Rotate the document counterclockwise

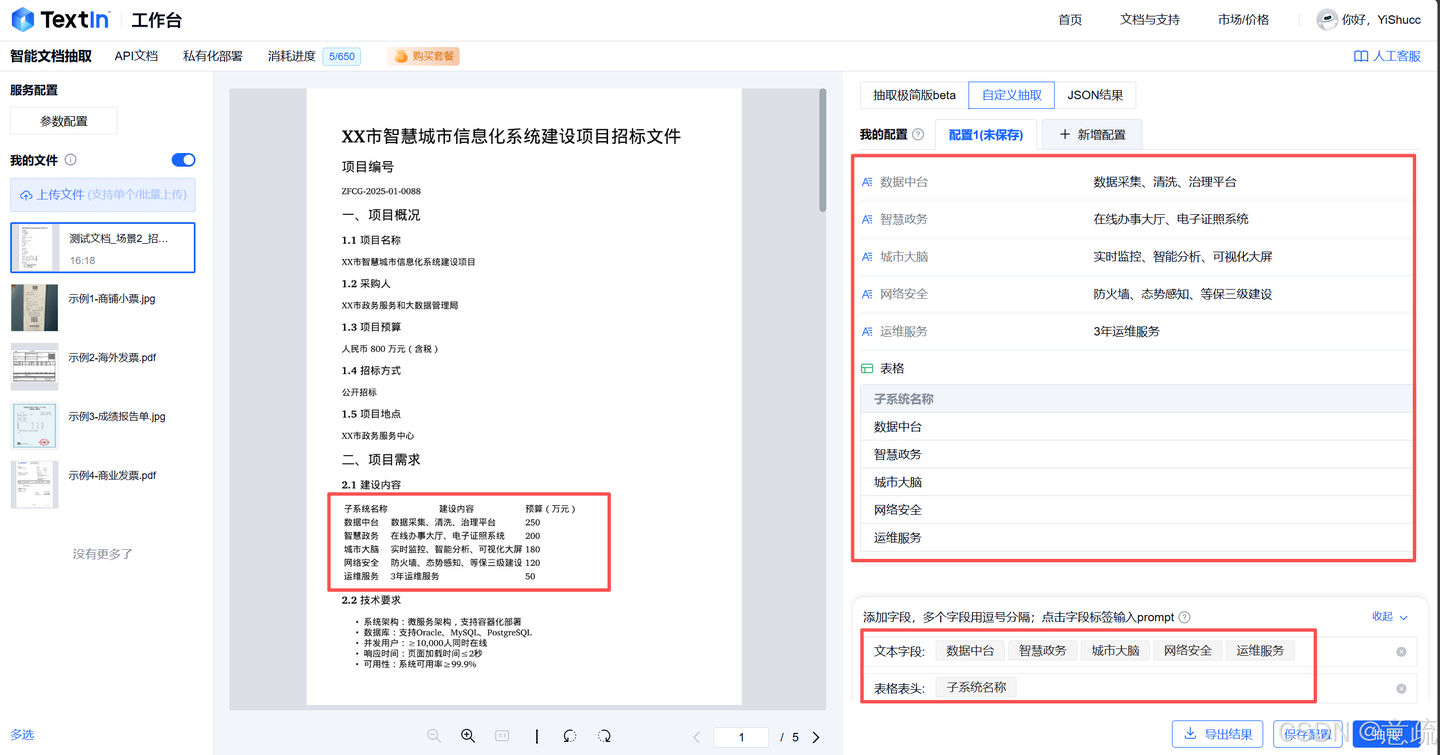click(570, 736)
